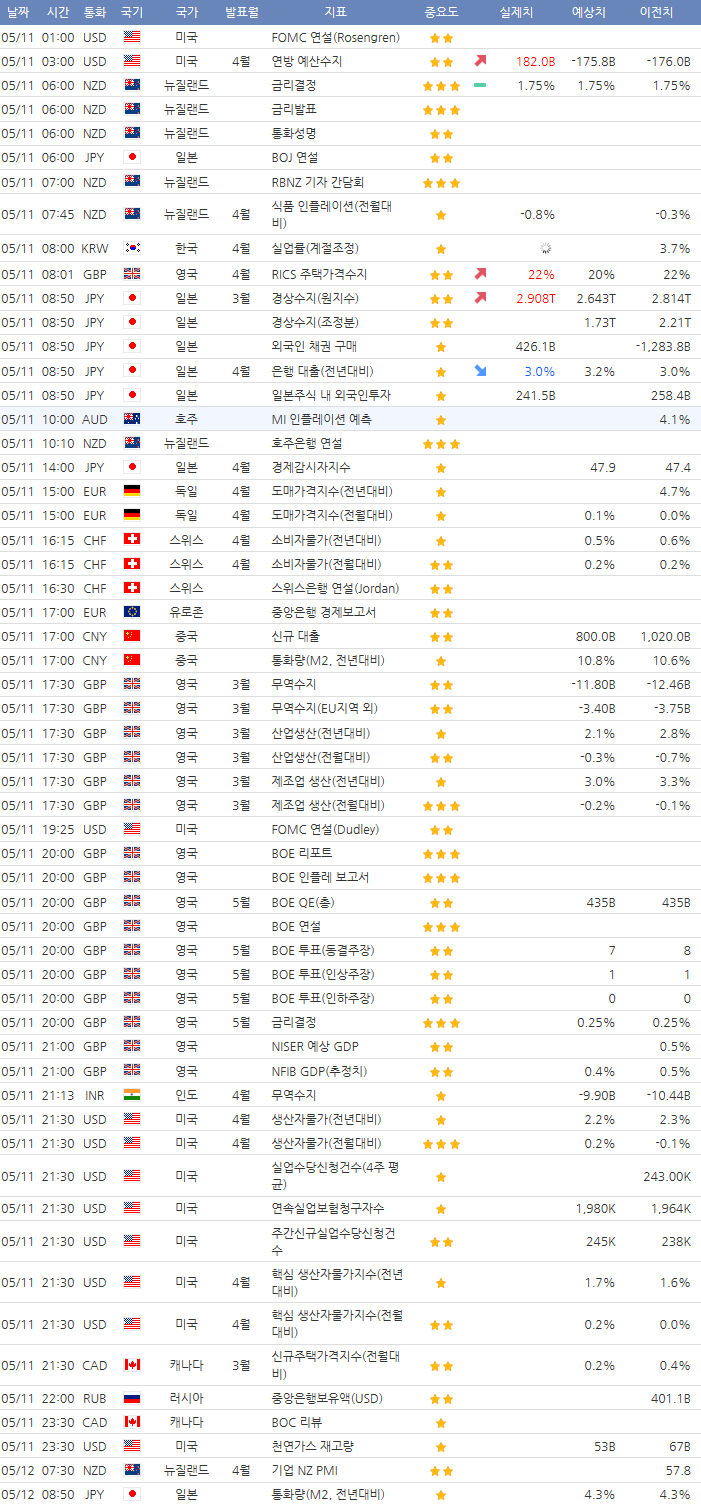Select the 'FOMC 연설(Dudley)' indicator
Viewport: 701px width, 1506px height.
[x=325, y=829]
